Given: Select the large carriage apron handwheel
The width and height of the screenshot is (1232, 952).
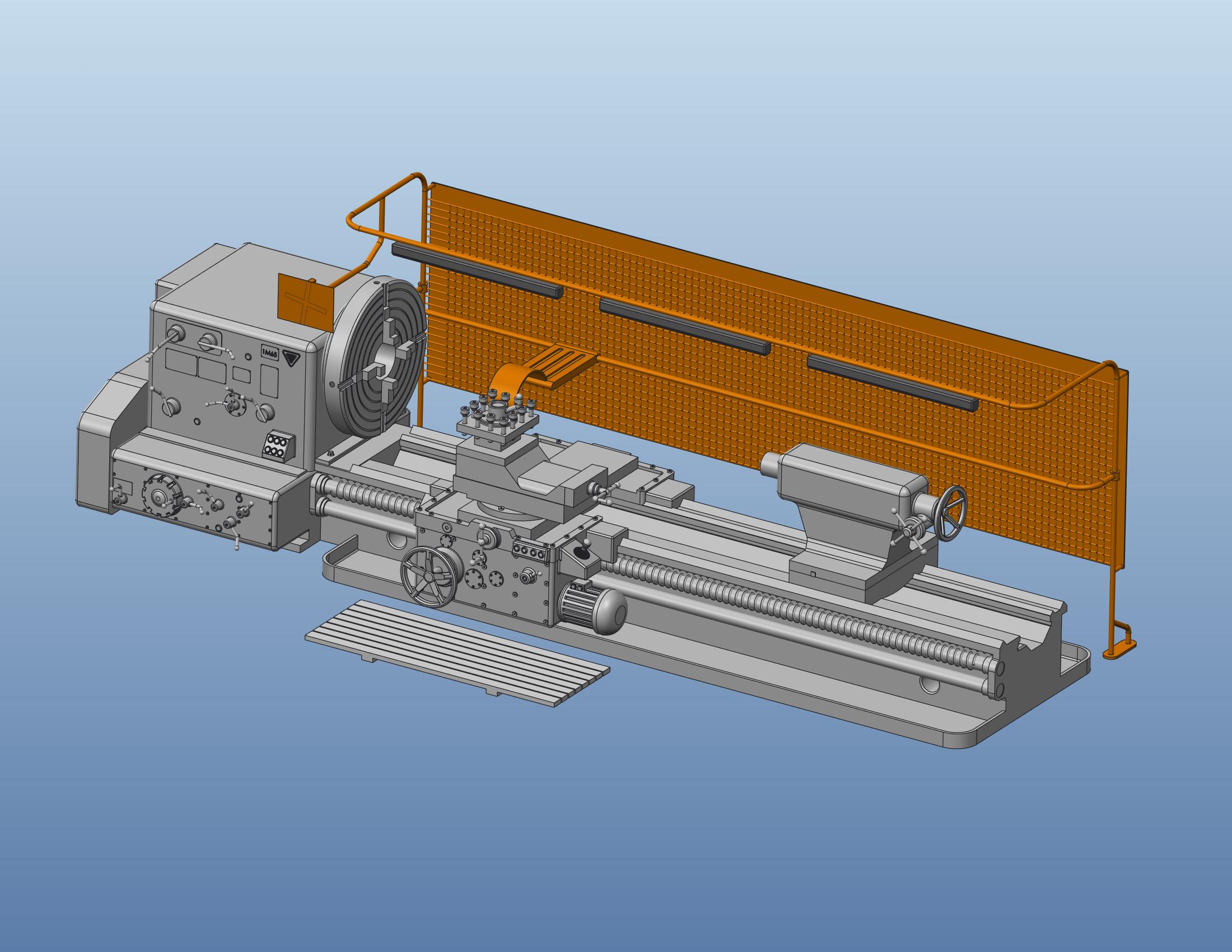Looking at the screenshot, I should click(429, 577).
